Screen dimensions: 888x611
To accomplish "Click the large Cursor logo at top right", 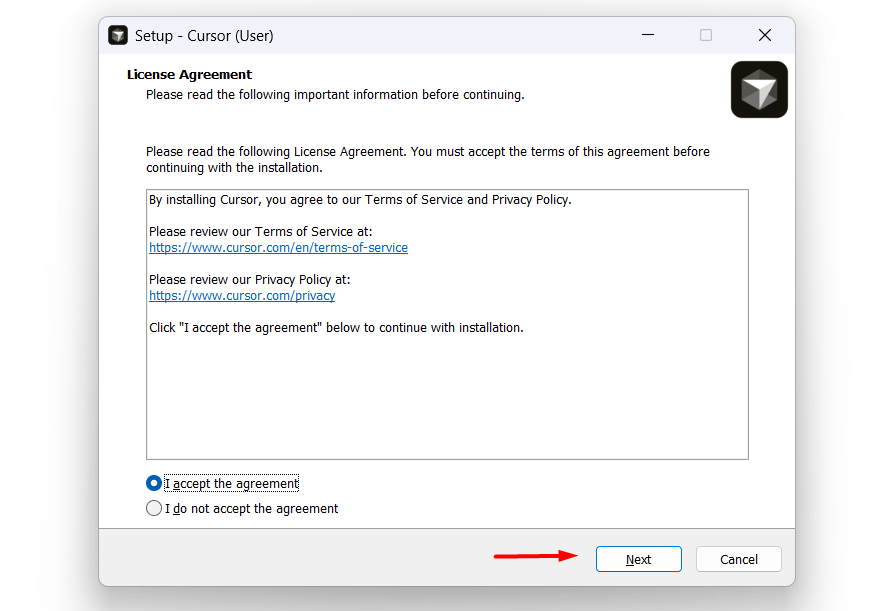I will coord(759,89).
